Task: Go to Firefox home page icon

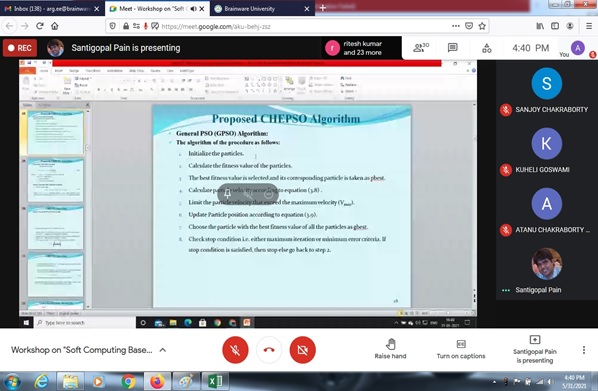Action: tap(55, 26)
